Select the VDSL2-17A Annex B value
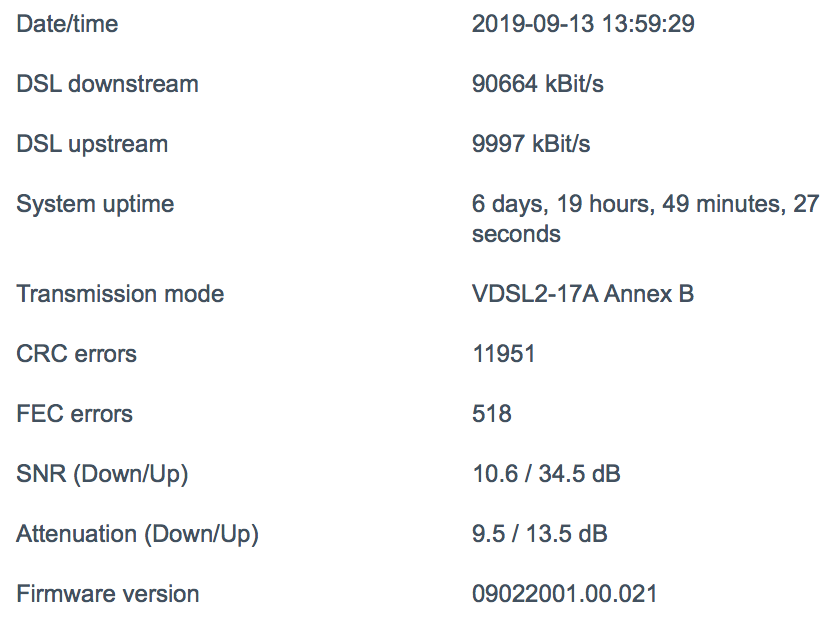This screenshot has width=838, height=626. point(583,294)
